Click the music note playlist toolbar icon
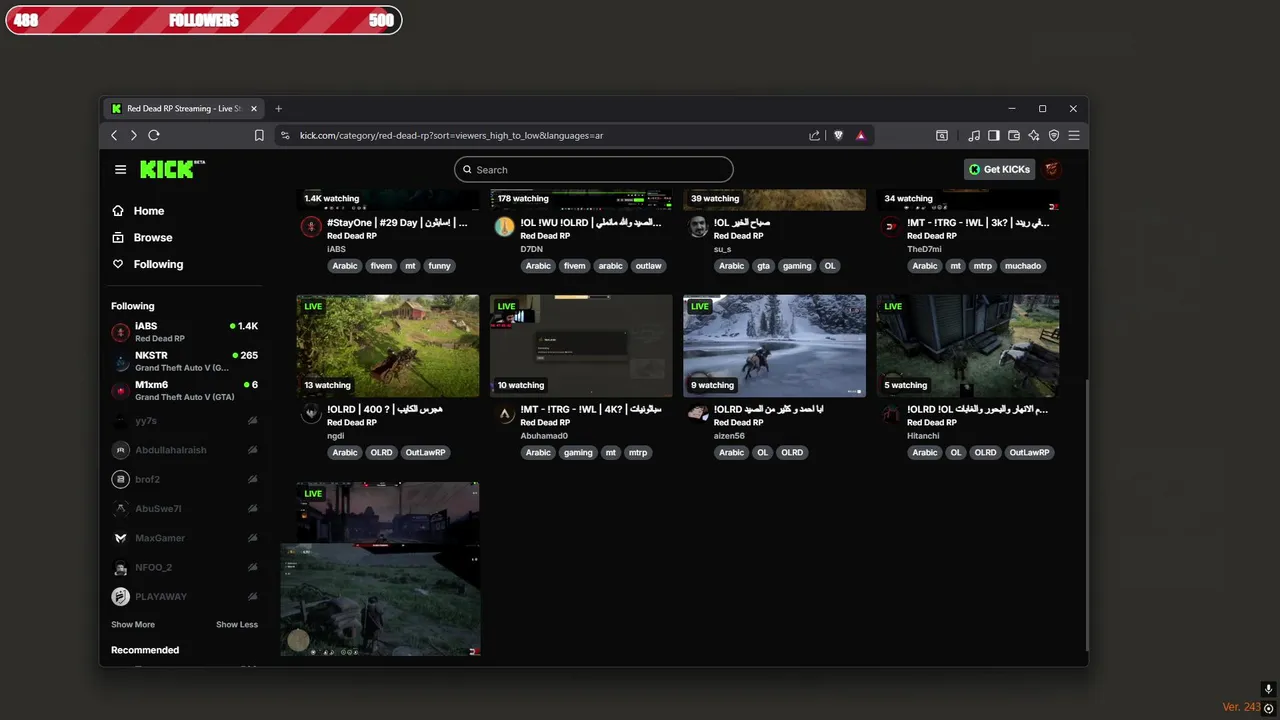This screenshot has height=720, width=1280. click(x=974, y=135)
